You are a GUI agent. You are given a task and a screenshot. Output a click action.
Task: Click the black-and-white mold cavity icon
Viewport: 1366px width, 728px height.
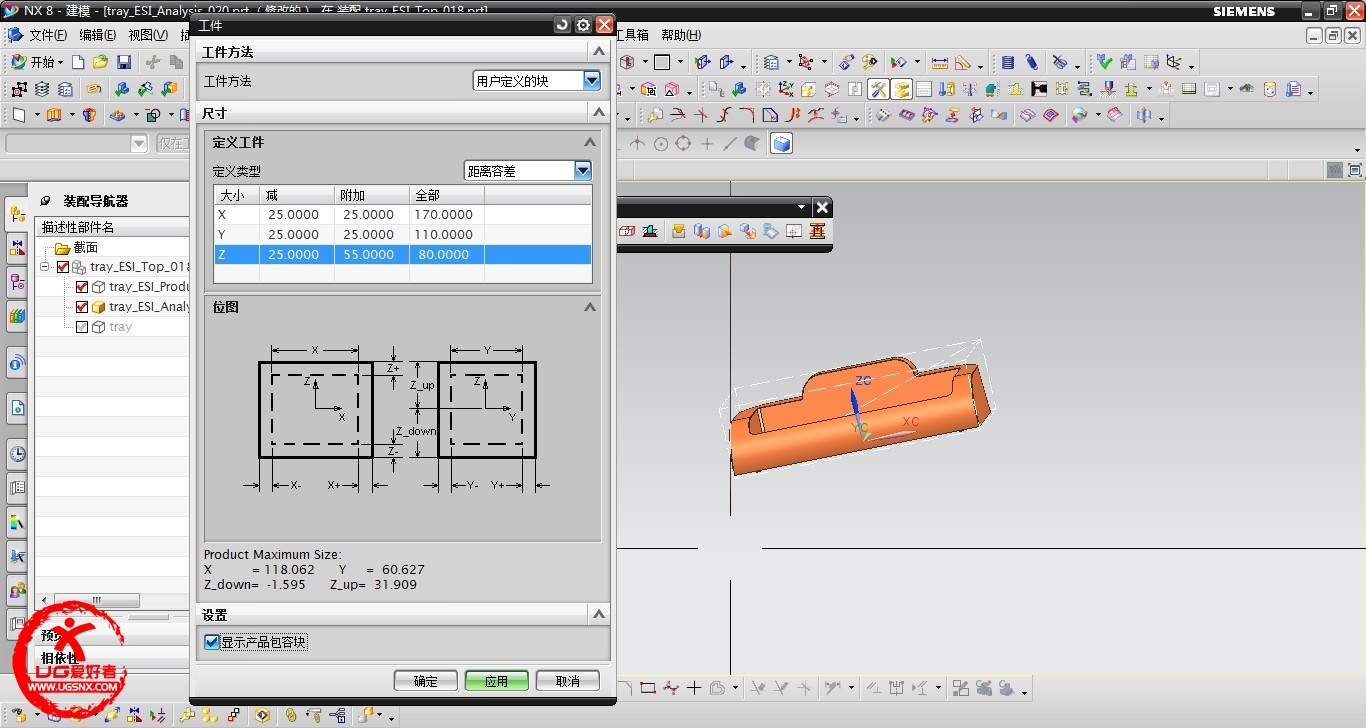[x=1039, y=89]
